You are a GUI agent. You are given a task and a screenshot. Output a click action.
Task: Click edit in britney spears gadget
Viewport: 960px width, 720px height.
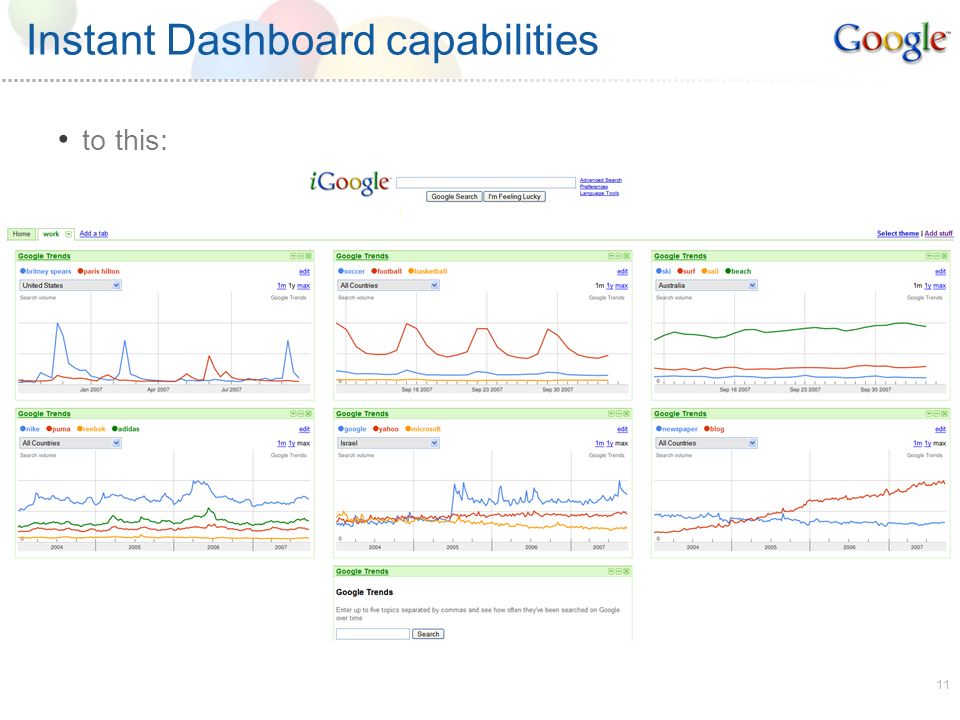pos(304,272)
